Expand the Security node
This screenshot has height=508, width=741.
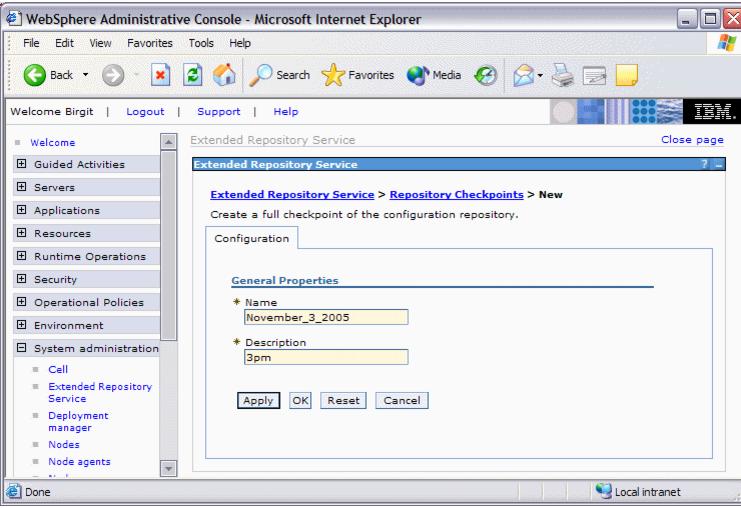pos(21,278)
